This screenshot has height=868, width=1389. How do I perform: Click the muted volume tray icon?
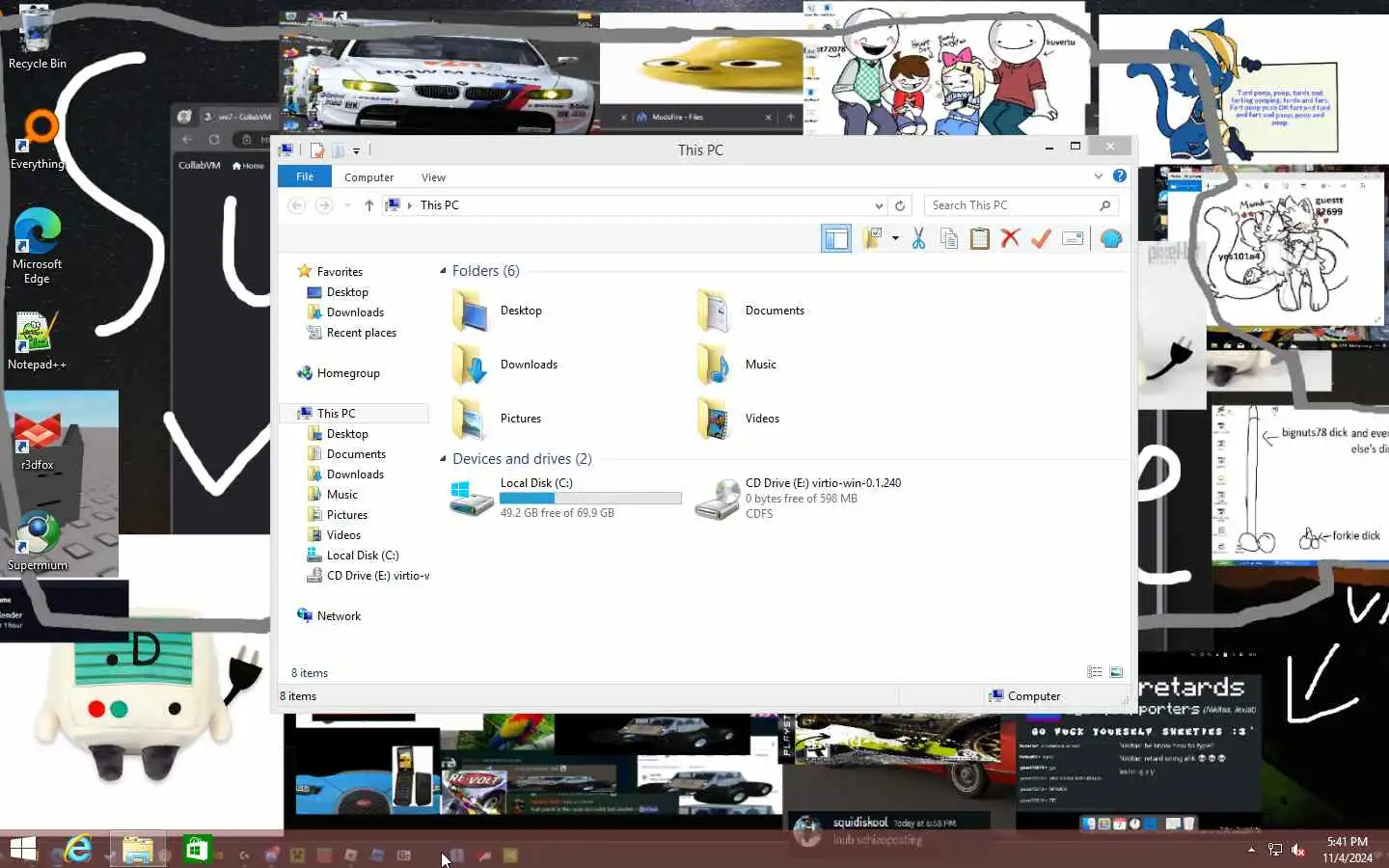(1298, 850)
